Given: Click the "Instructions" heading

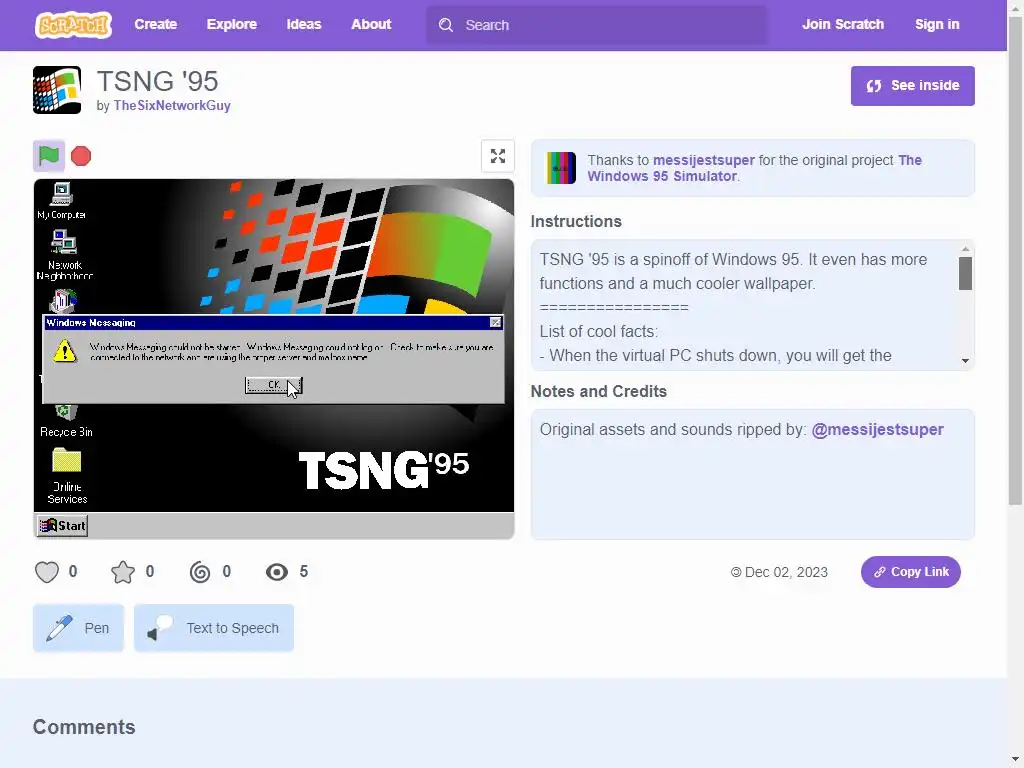Looking at the screenshot, I should (x=576, y=221).
